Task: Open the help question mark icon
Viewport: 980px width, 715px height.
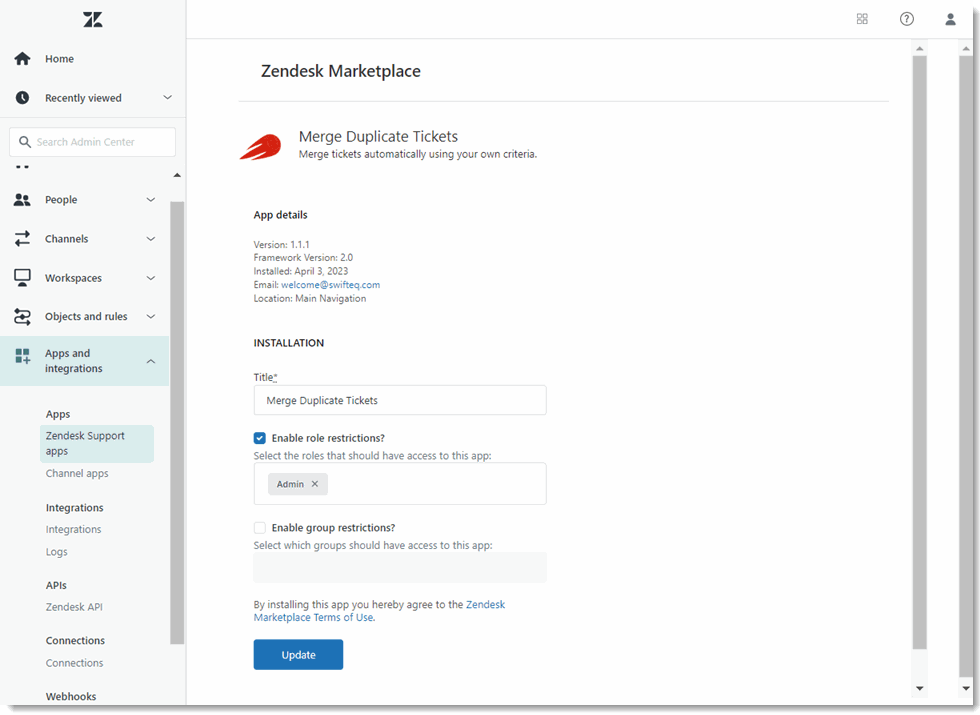Action: 906,19
